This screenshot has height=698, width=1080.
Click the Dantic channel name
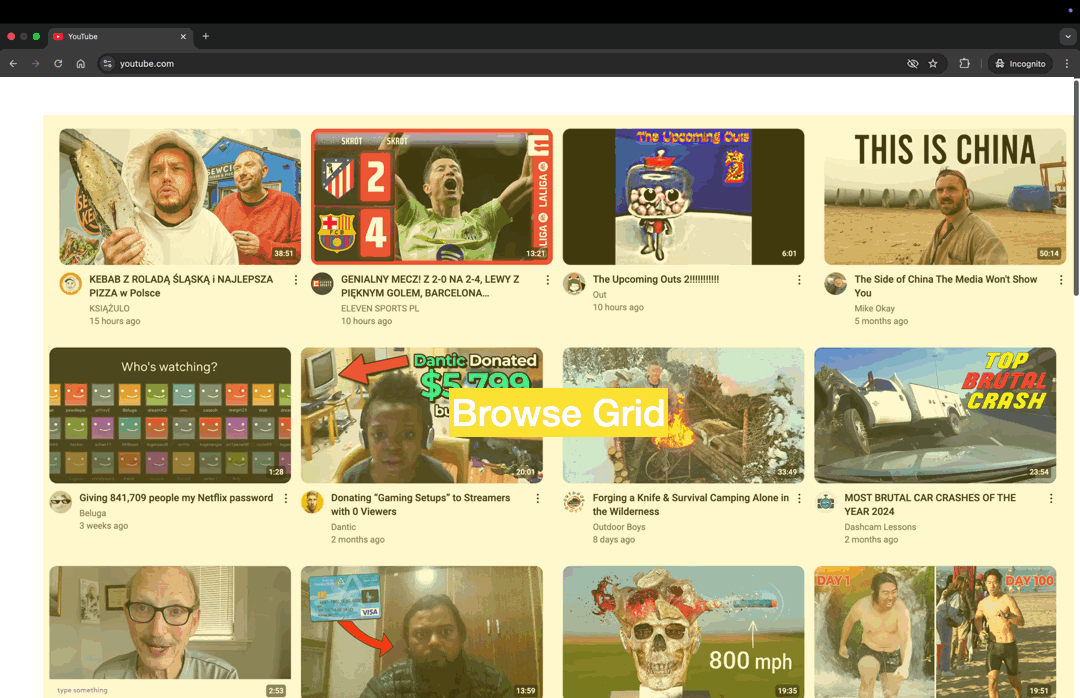(x=343, y=526)
